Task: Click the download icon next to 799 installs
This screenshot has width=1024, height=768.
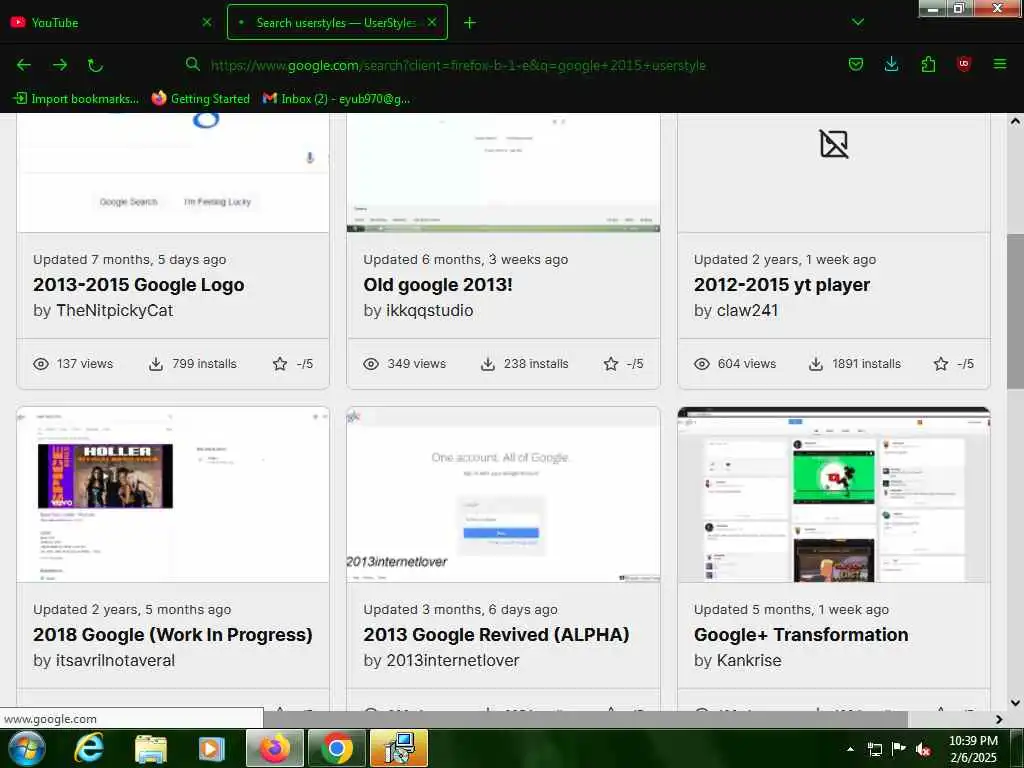Action: pyautogui.click(x=156, y=364)
